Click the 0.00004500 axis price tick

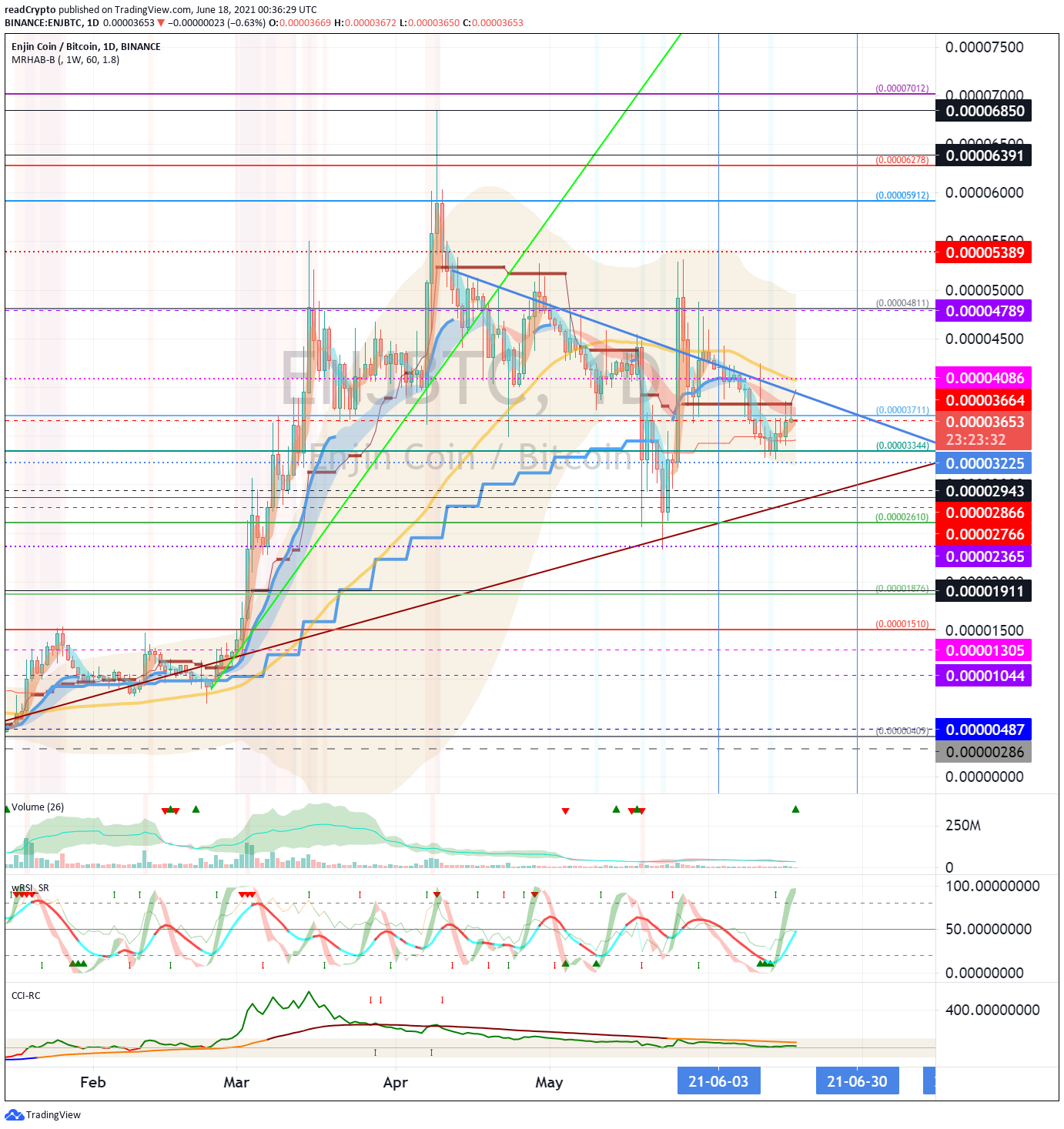point(985,339)
